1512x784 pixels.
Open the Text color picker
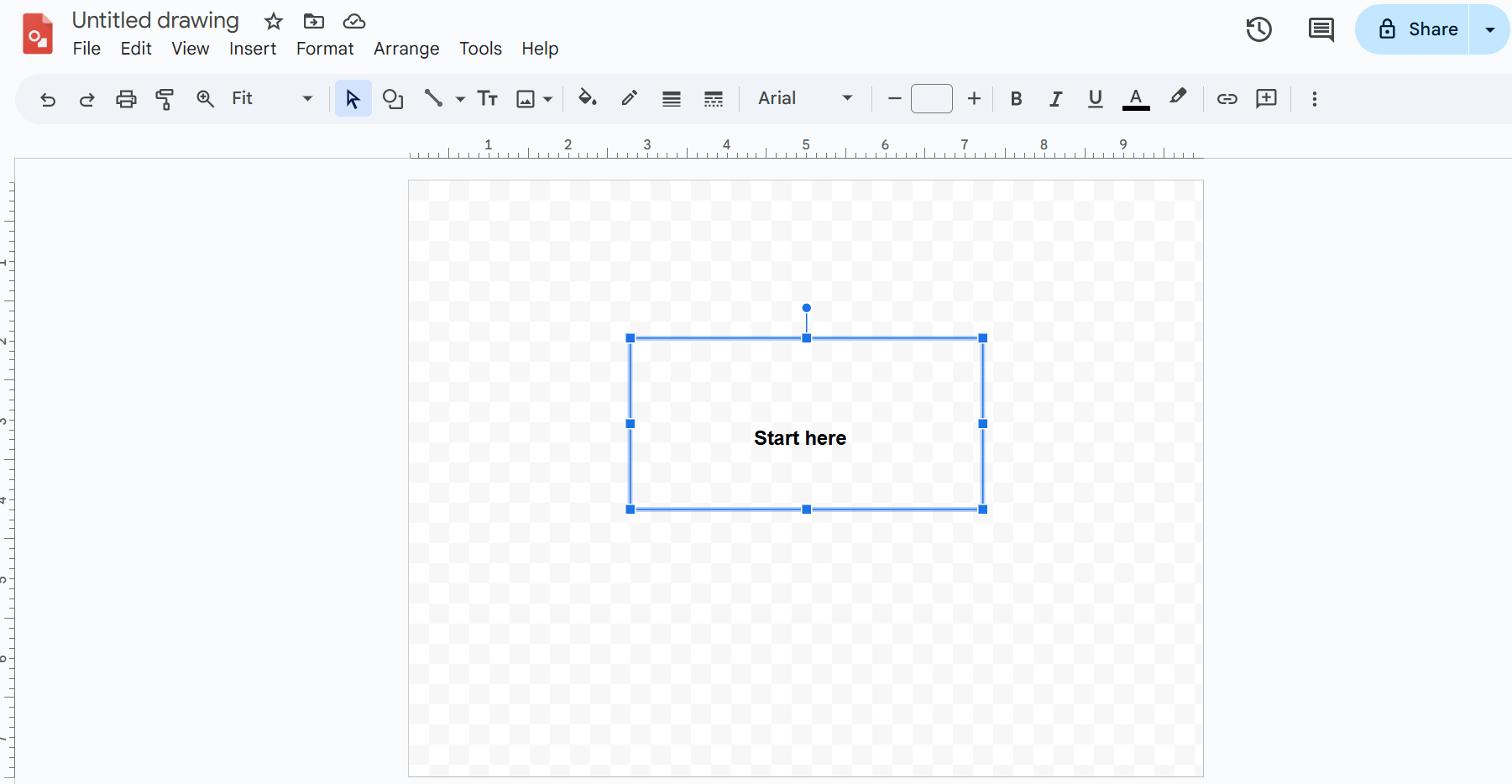tap(1136, 99)
